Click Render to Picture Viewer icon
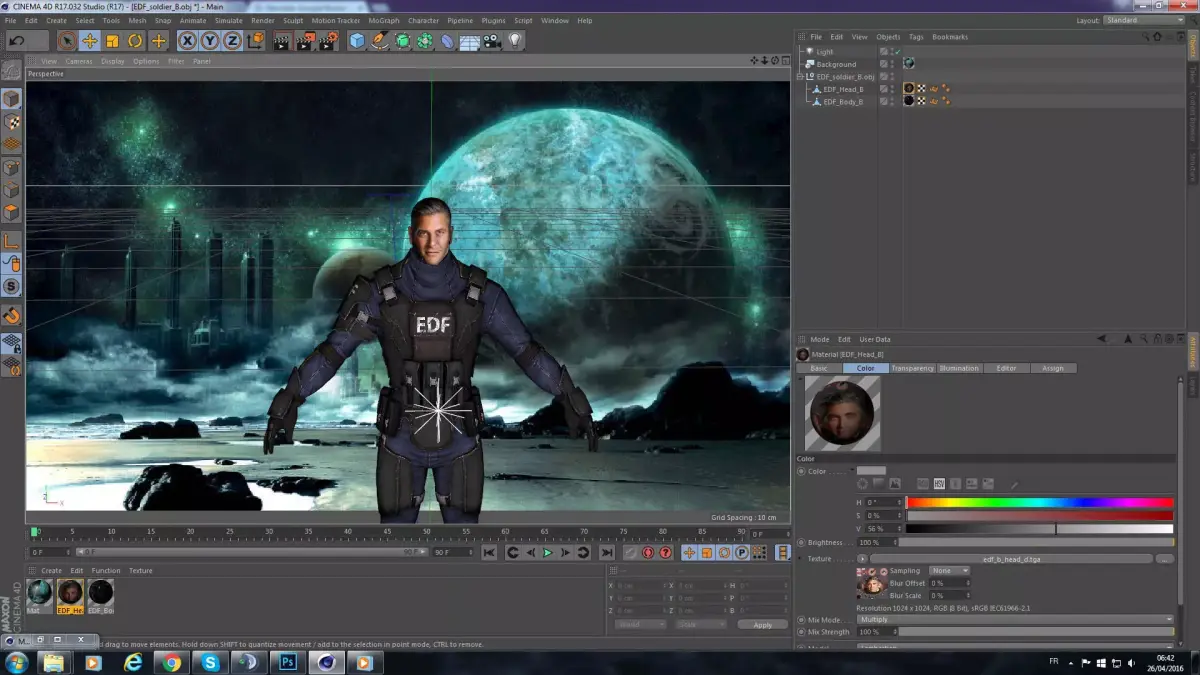 [x=305, y=41]
